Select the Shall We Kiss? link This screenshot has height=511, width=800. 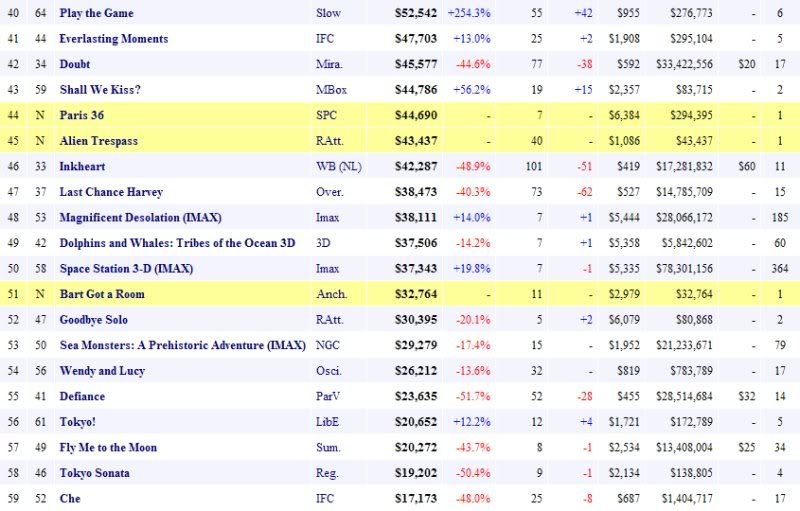(100, 90)
